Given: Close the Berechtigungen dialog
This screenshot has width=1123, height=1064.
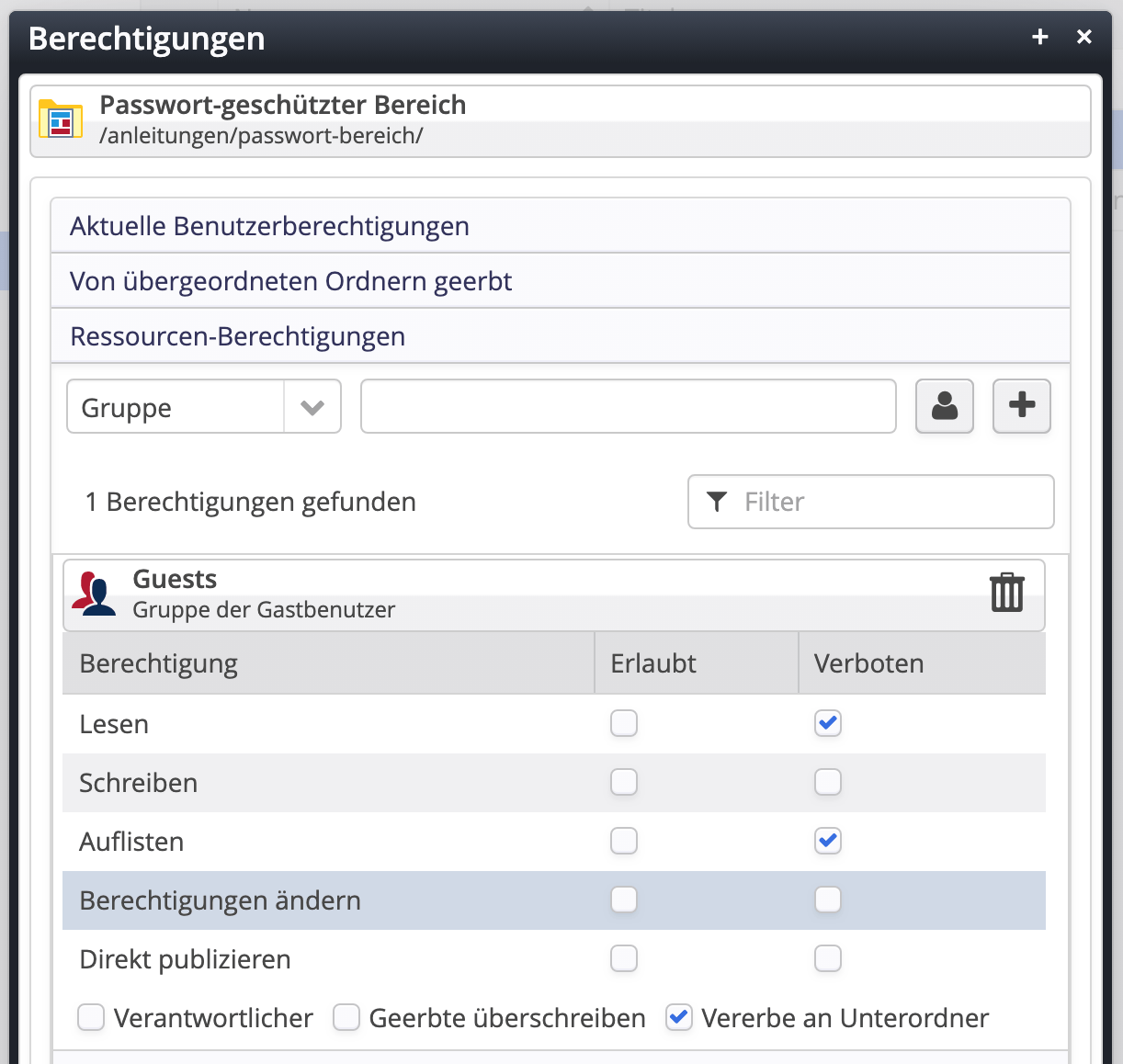Looking at the screenshot, I should point(1084,37).
